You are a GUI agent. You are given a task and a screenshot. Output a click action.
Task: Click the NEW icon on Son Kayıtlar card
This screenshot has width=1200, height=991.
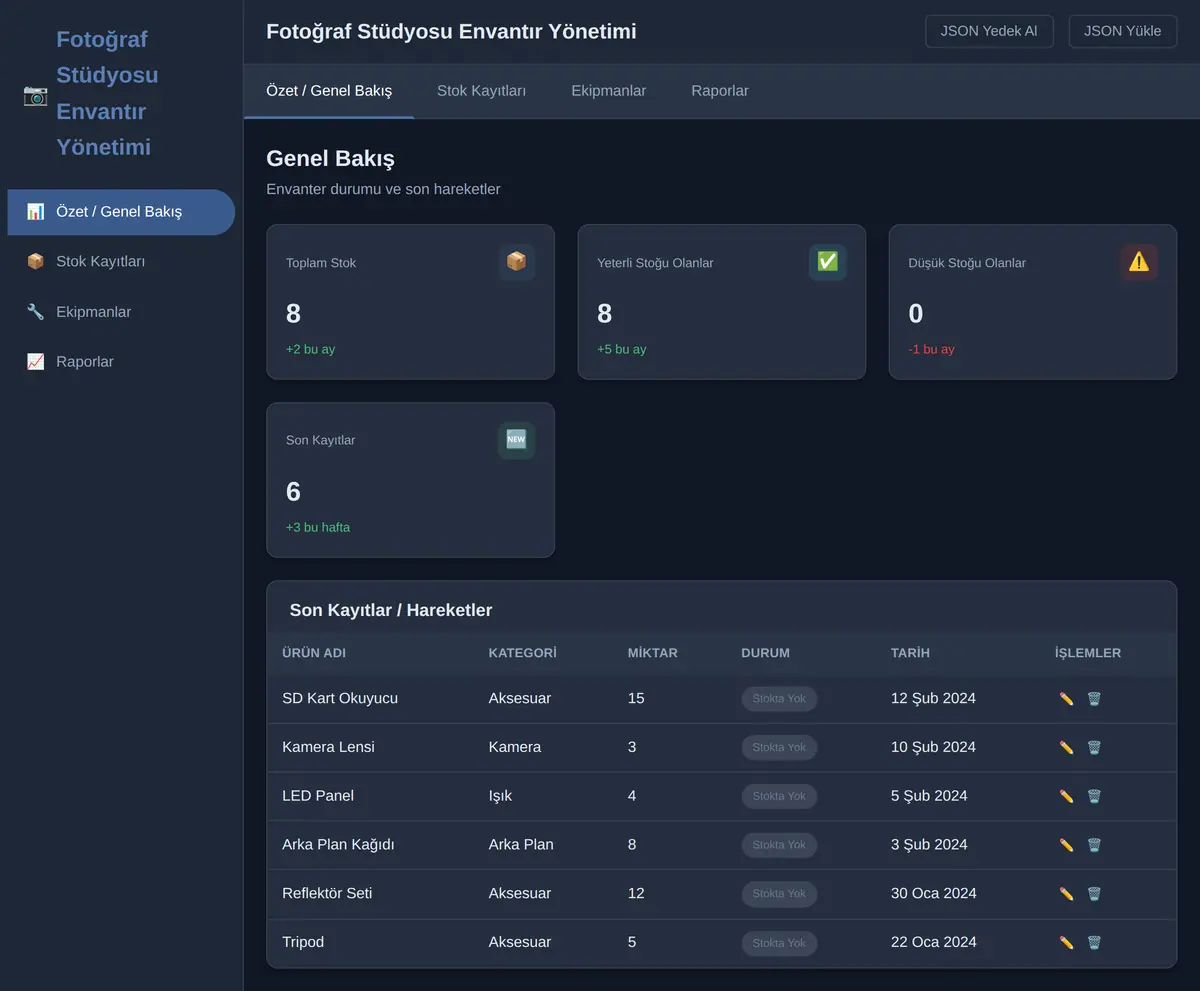(x=516, y=440)
